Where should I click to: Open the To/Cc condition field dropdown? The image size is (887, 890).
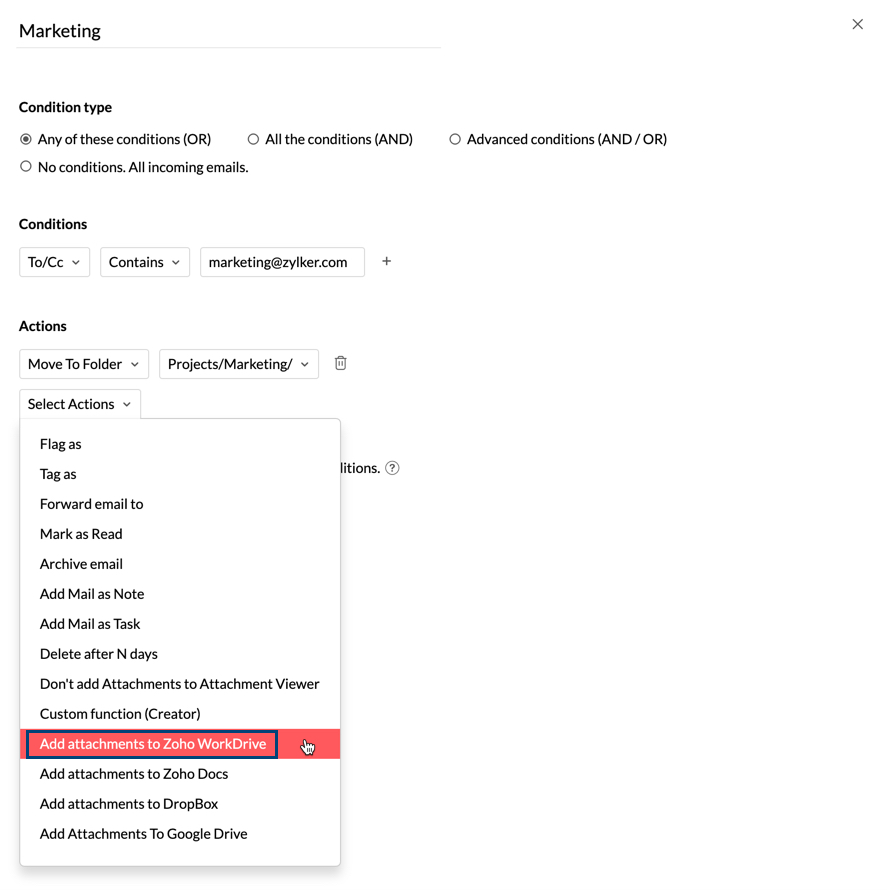click(x=54, y=262)
